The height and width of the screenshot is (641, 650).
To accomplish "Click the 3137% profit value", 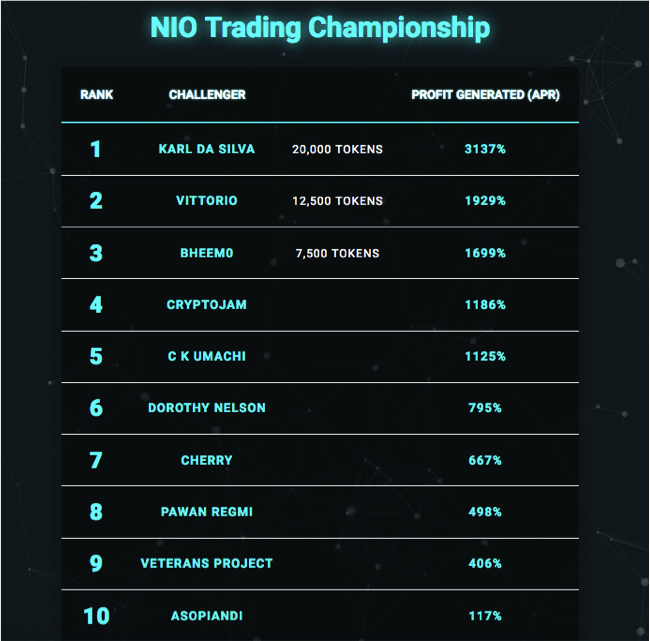I will point(485,149).
